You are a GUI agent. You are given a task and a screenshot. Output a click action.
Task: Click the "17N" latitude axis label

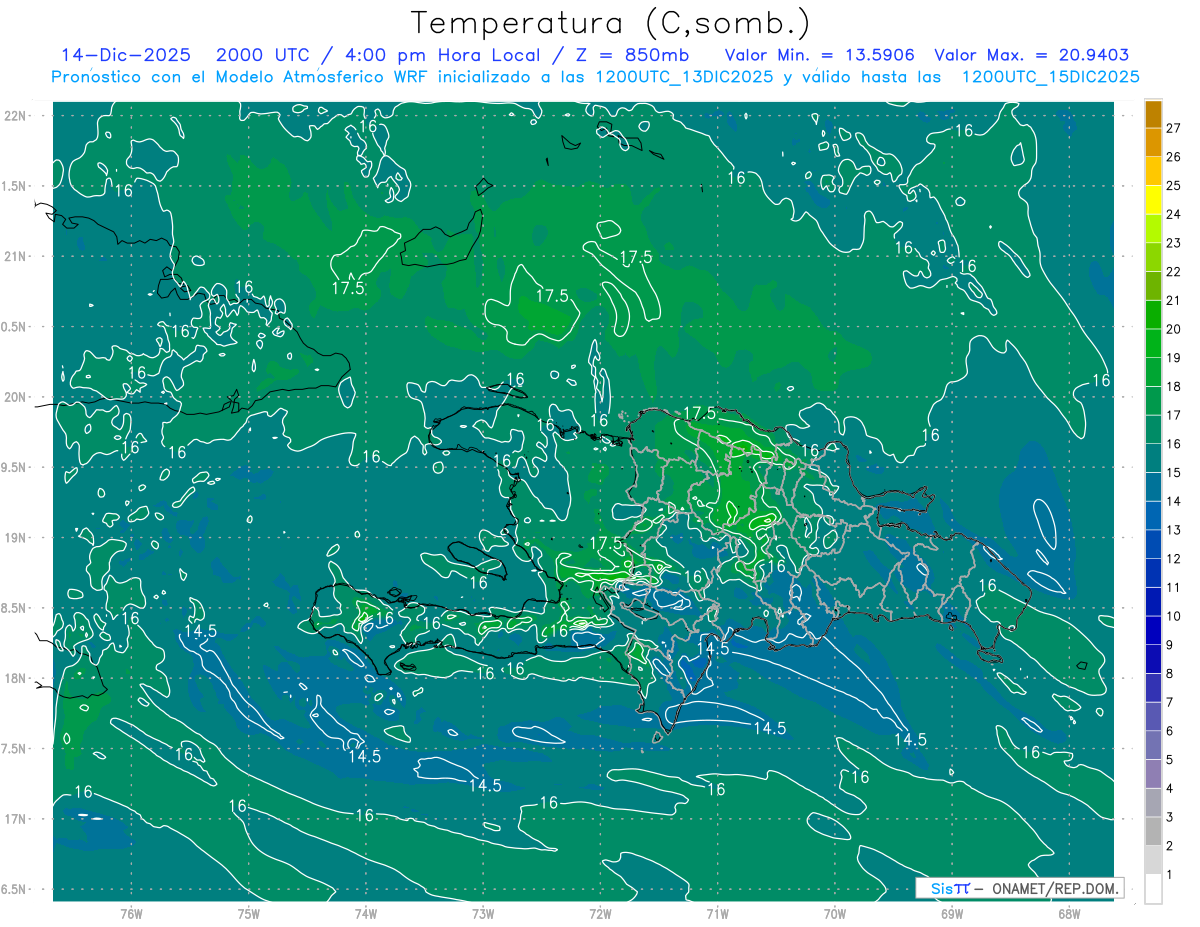coord(16,819)
